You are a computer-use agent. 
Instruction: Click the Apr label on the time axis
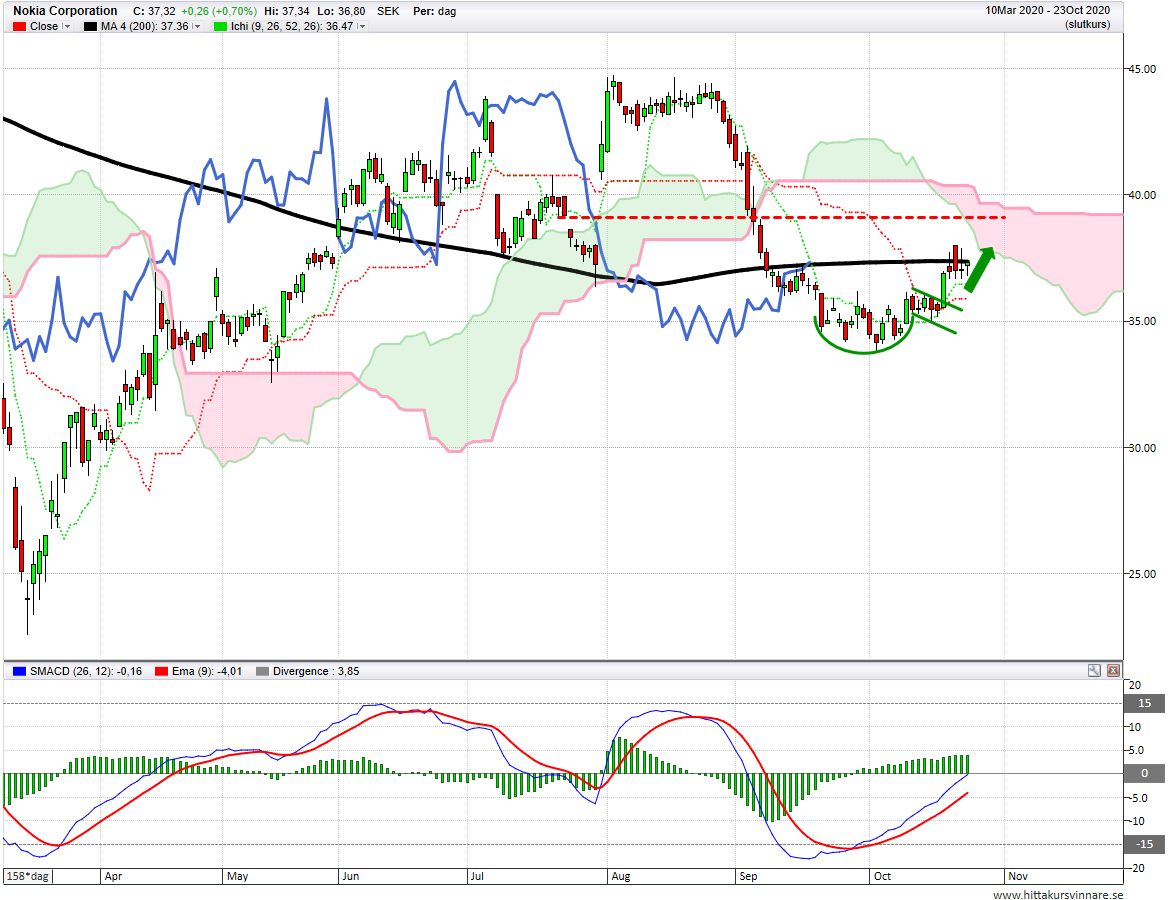point(113,876)
